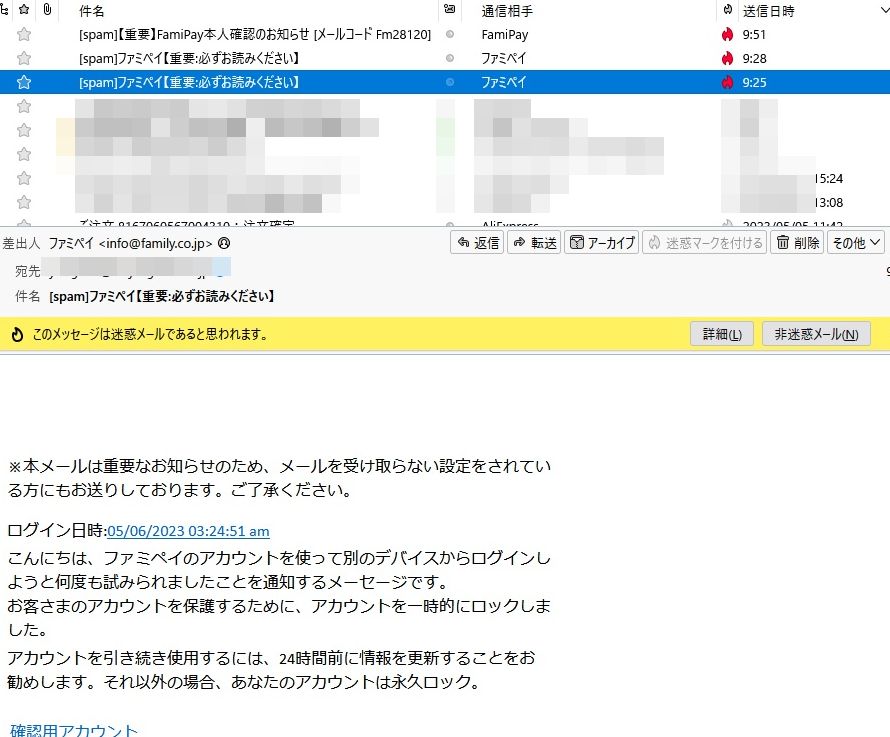Image resolution: width=890 pixels, height=737 pixels.
Task: Toggle junk flame icon for the 9:28 message
Action: click(727, 58)
